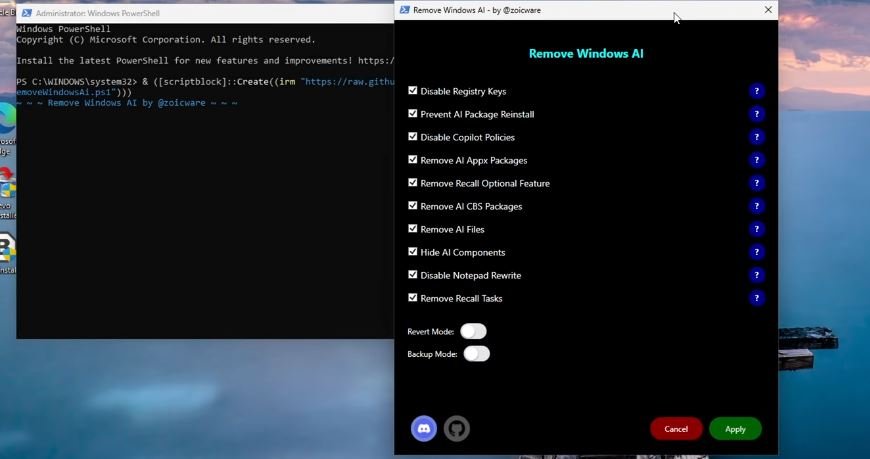870x459 pixels.
Task: Uncheck Disable Registry Keys checkbox
Action: 413,91
